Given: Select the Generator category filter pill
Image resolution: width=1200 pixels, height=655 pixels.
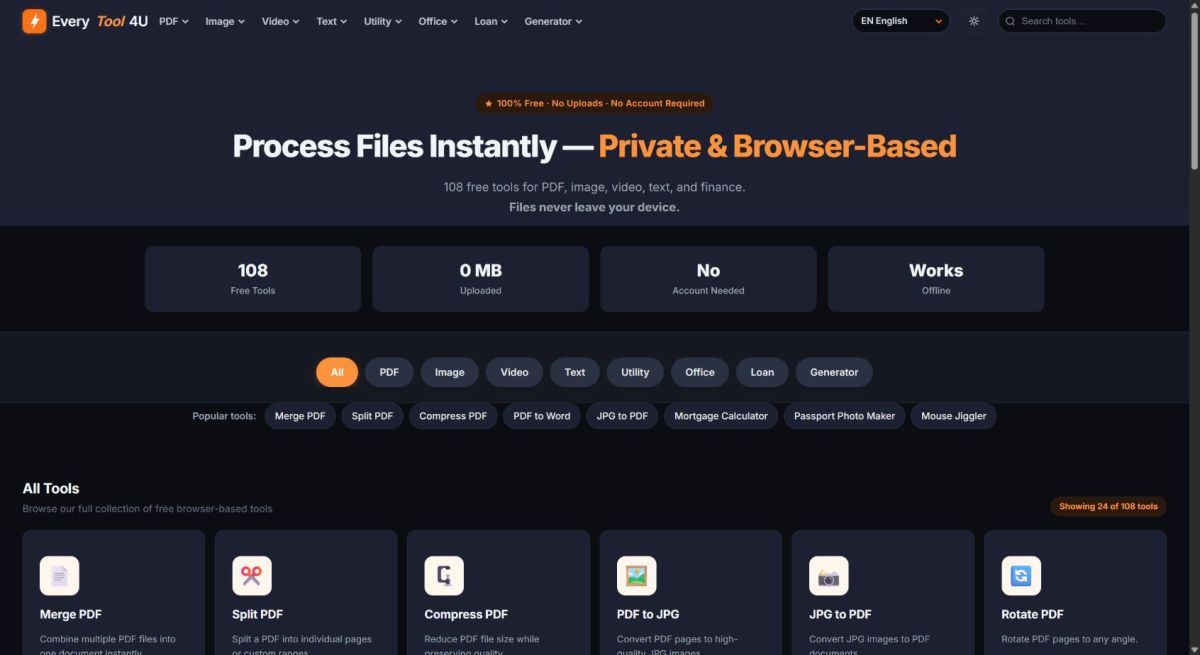Looking at the screenshot, I should tap(834, 372).
